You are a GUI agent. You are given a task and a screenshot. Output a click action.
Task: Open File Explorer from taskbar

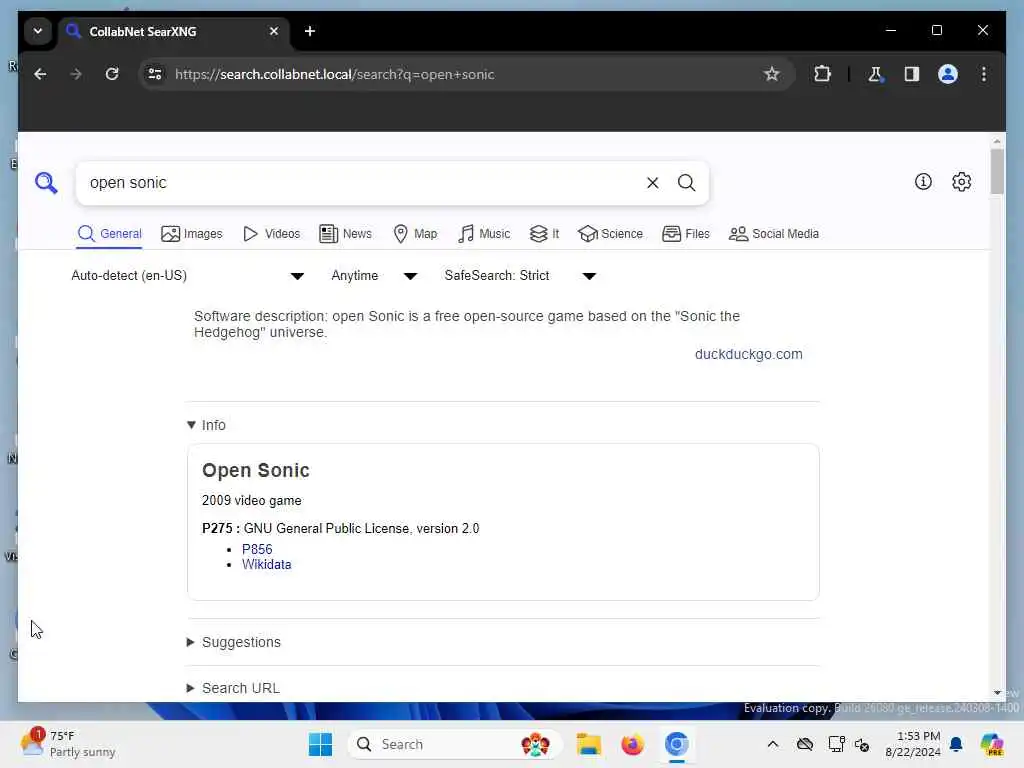click(x=588, y=744)
